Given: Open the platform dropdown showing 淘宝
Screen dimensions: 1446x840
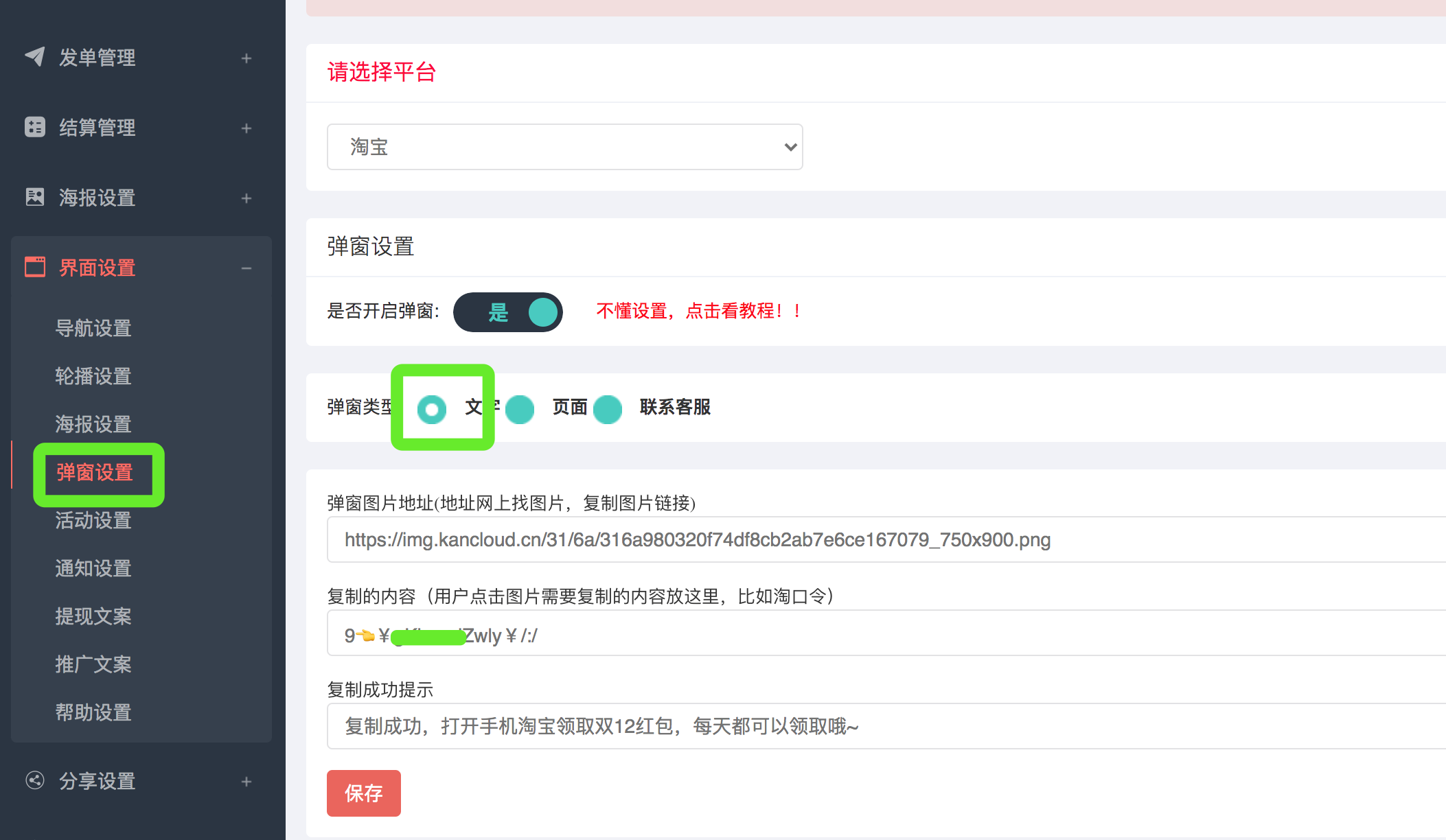Looking at the screenshot, I should (x=564, y=146).
